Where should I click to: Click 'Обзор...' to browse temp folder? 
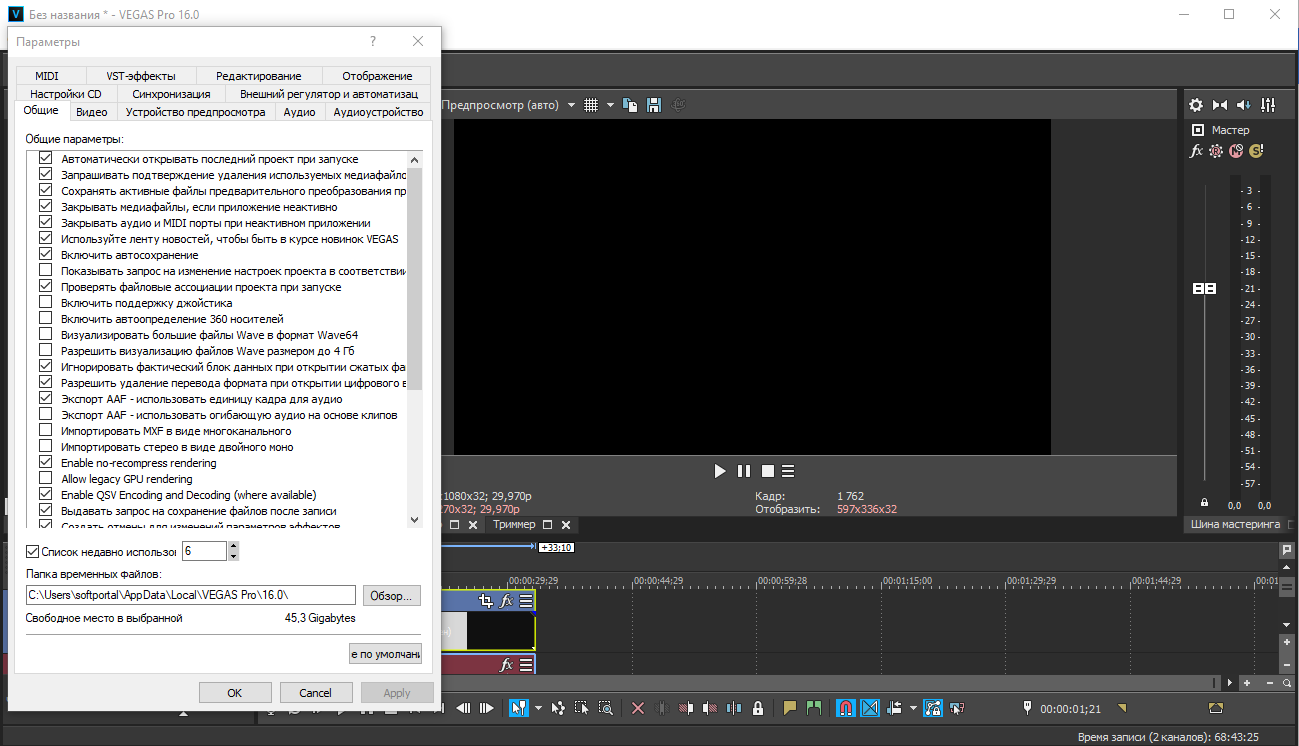pyautogui.click(x=392, y=596)
